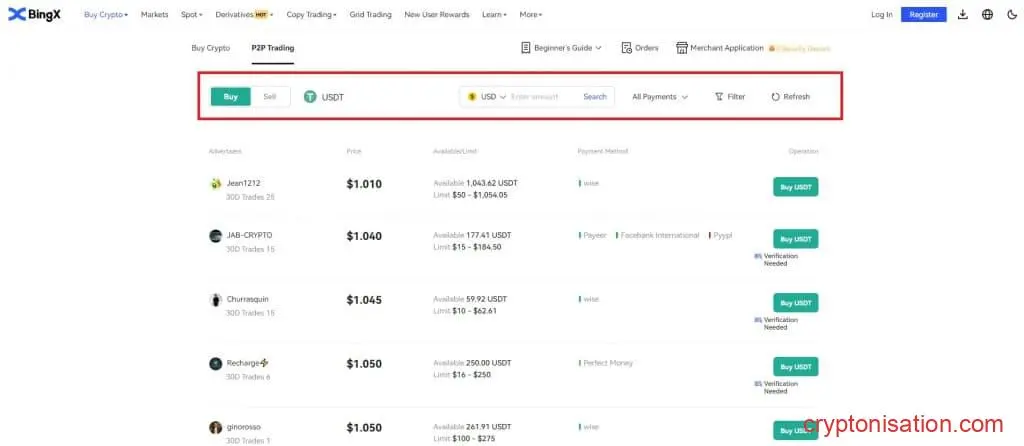Screen dimensions: 1024x446
Task: Open the All Payments dropdown
Action: (x=660, y=97)
